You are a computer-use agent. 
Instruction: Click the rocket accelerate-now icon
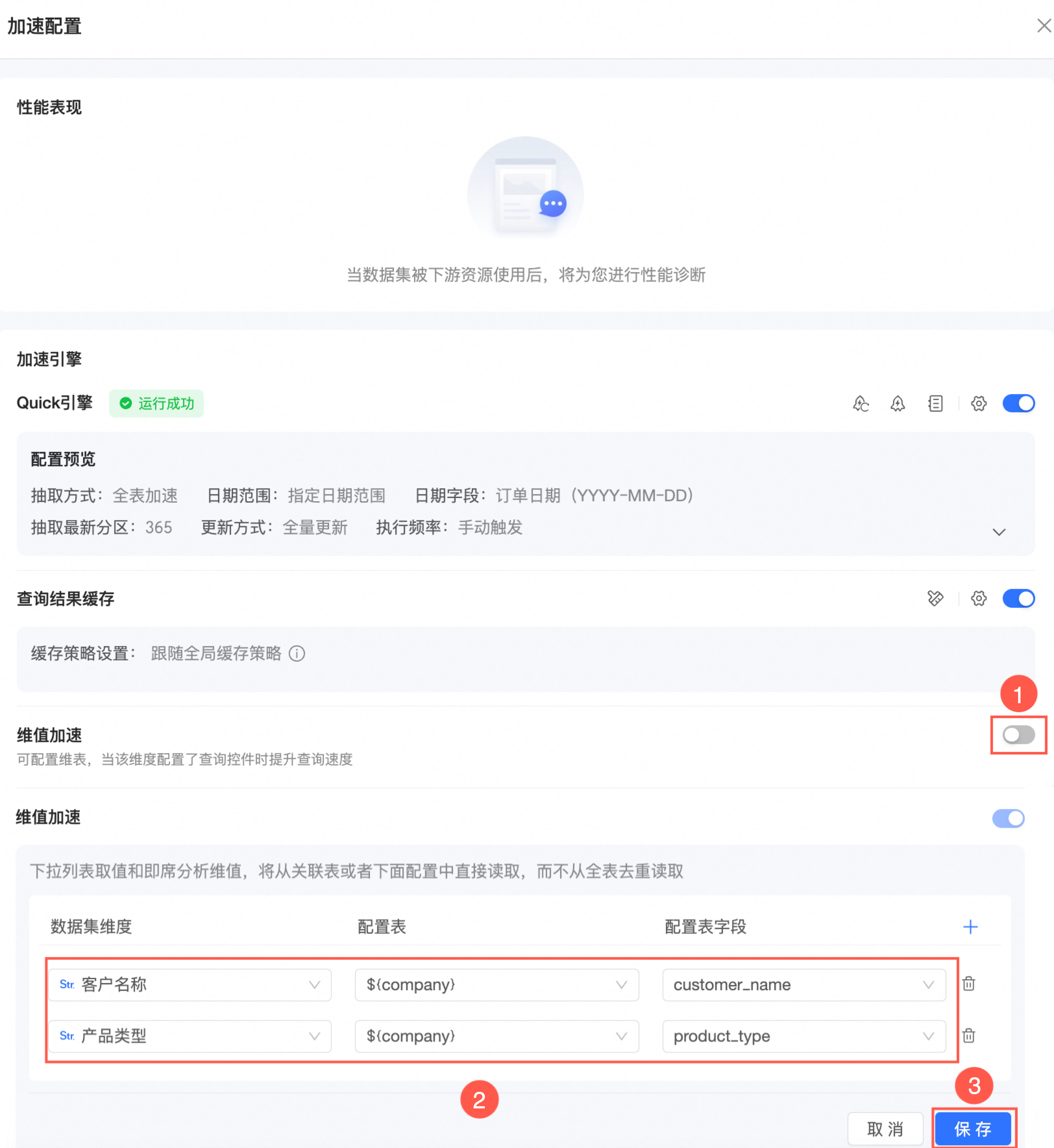pyautogui.click(x=898, y=404)
